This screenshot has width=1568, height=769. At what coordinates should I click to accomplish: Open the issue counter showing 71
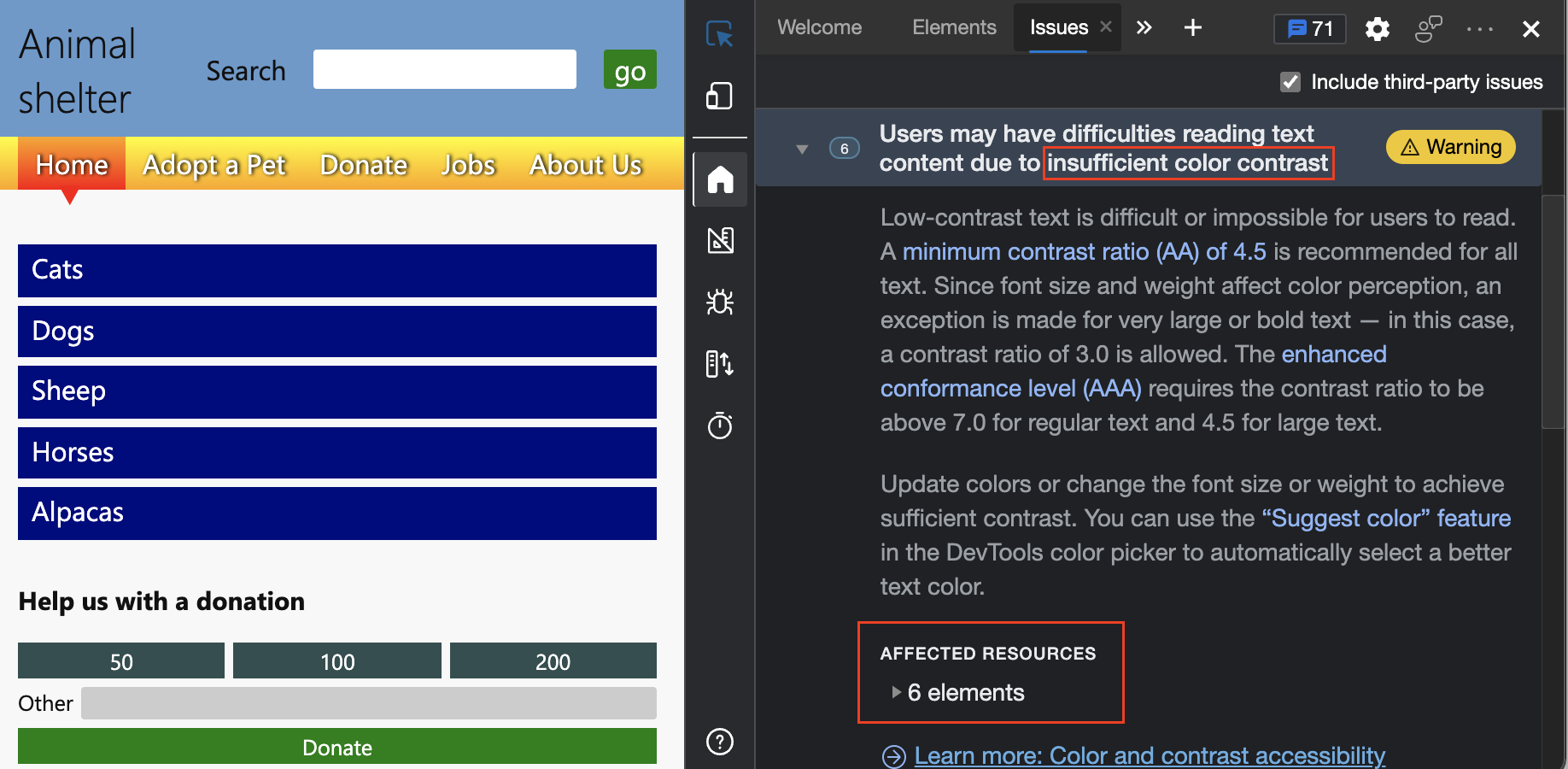(x=1309, y=28)
